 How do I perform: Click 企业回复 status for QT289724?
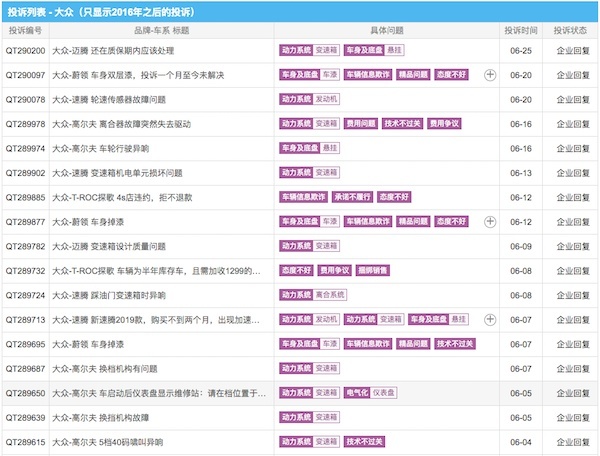pyautogui.click(x=573, y=295)
